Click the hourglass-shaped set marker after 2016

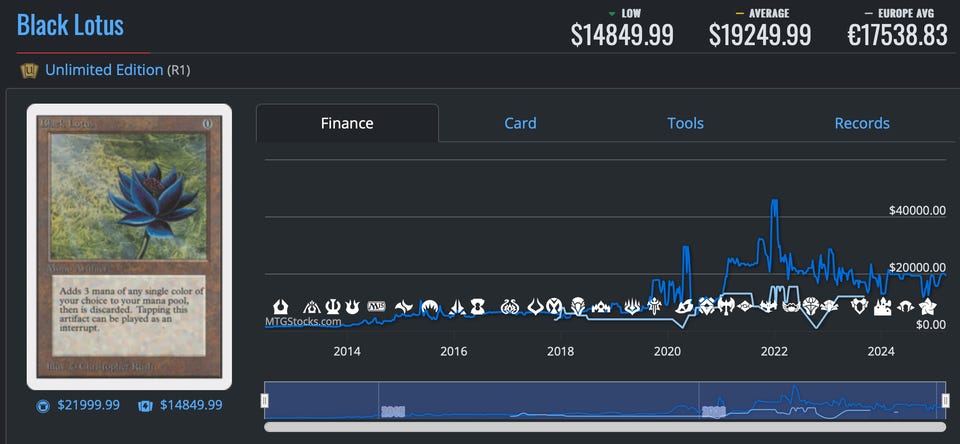pyautogui.click(x=478, y=306)
